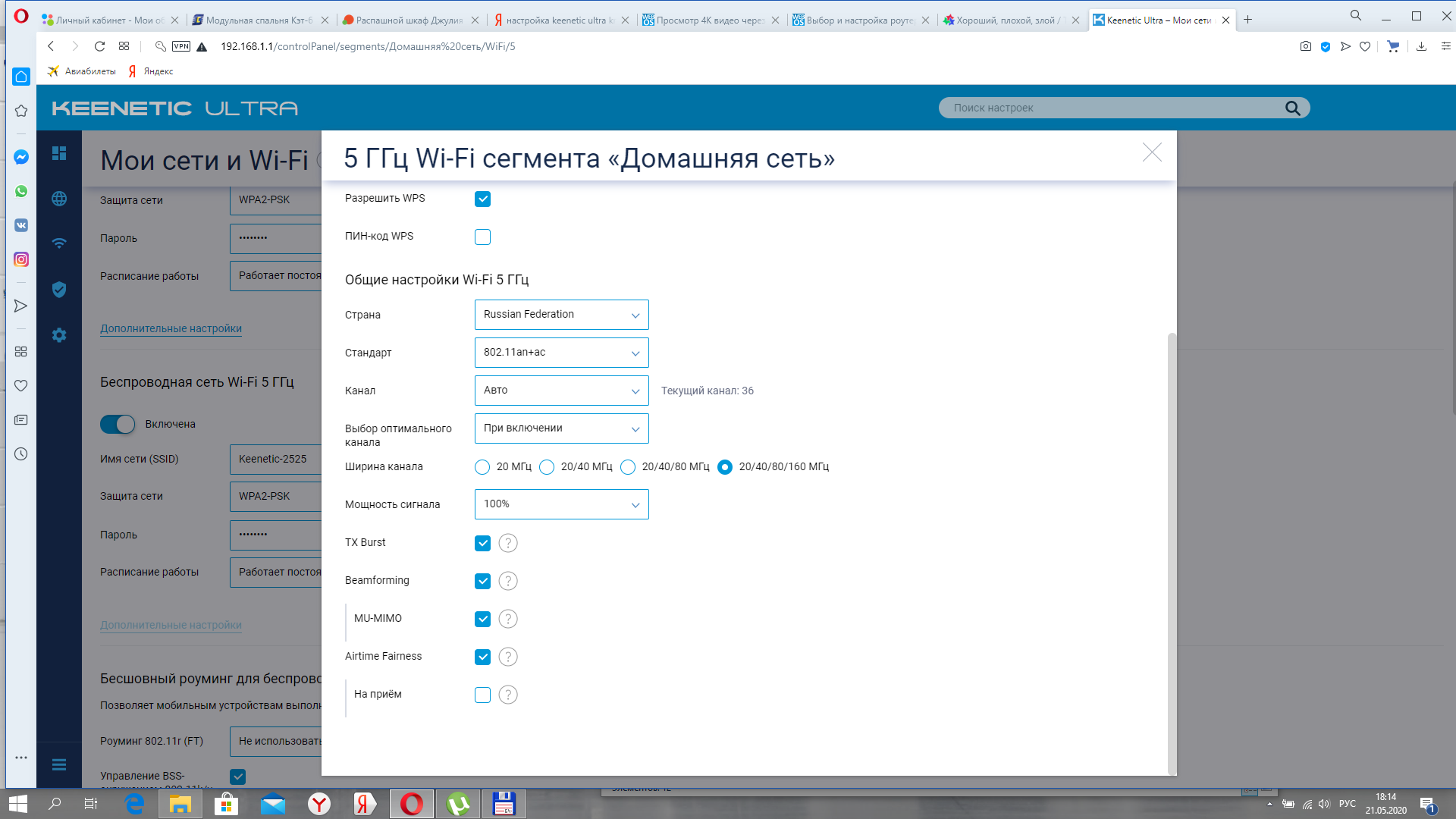Switch to the Распашной шкаф Джулия tab
Viewport: 1456px width, 819px height.
(408, 20)
